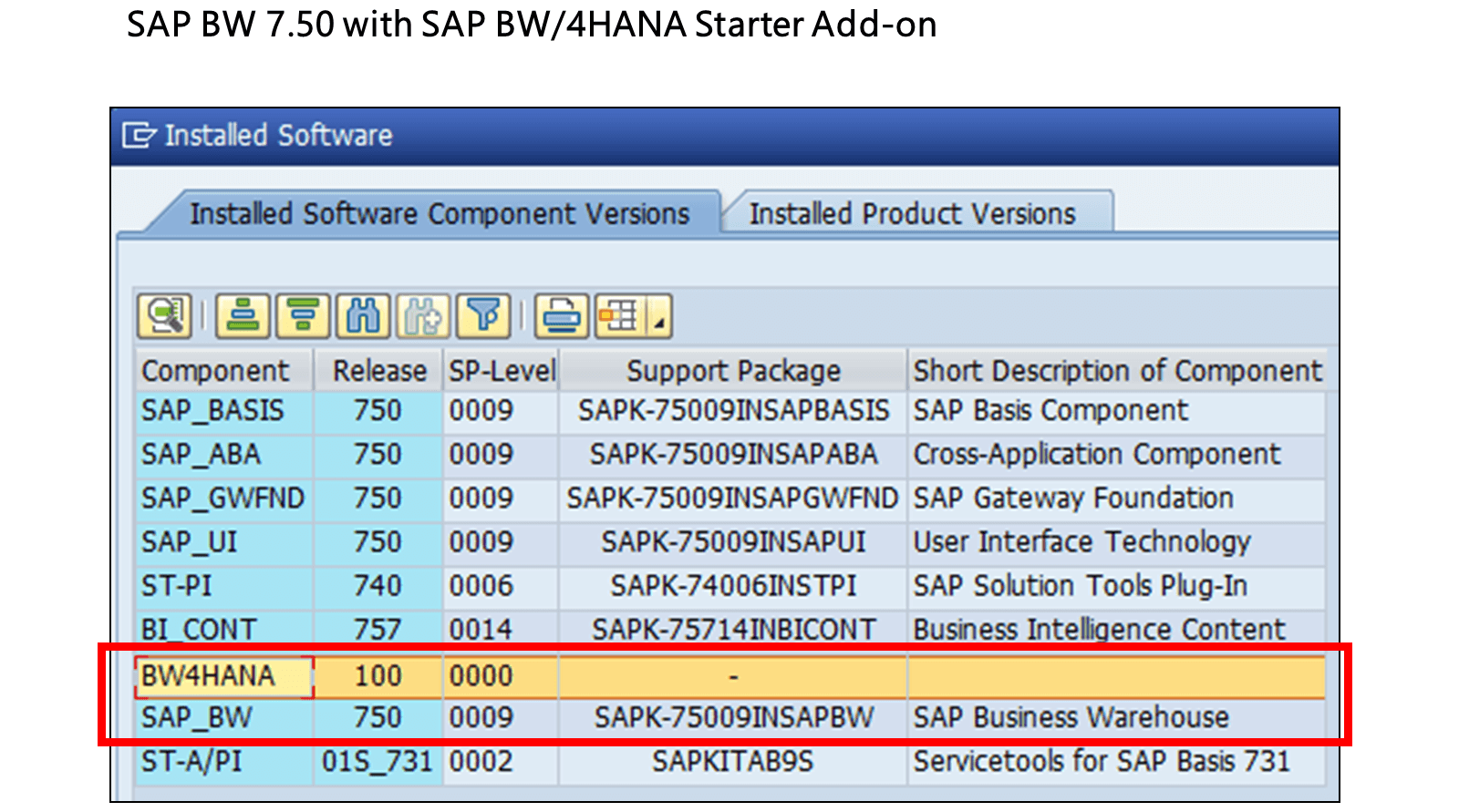Select the ST-PI component cell

tap(224, 586)
